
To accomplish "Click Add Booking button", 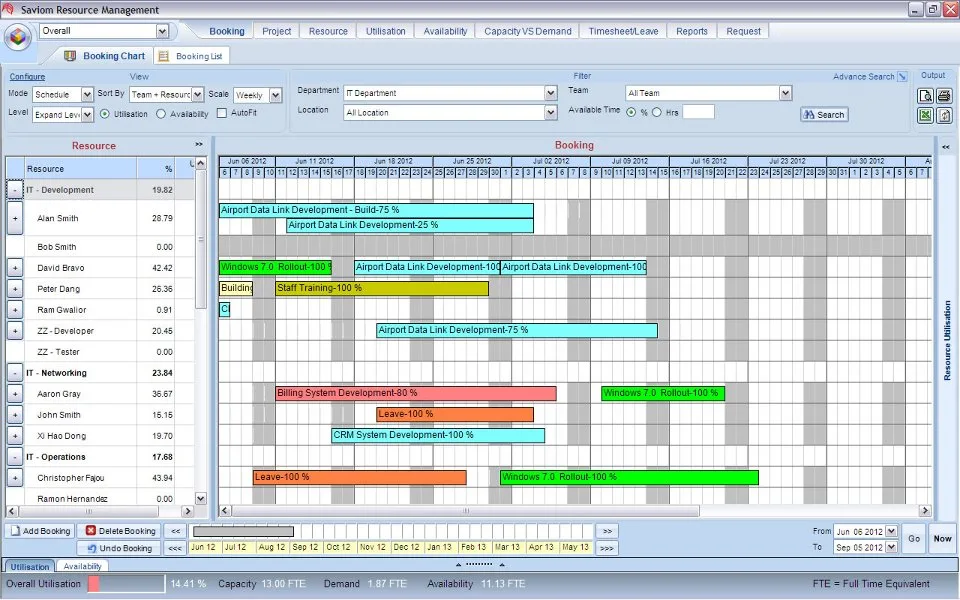I will (40, 531).
